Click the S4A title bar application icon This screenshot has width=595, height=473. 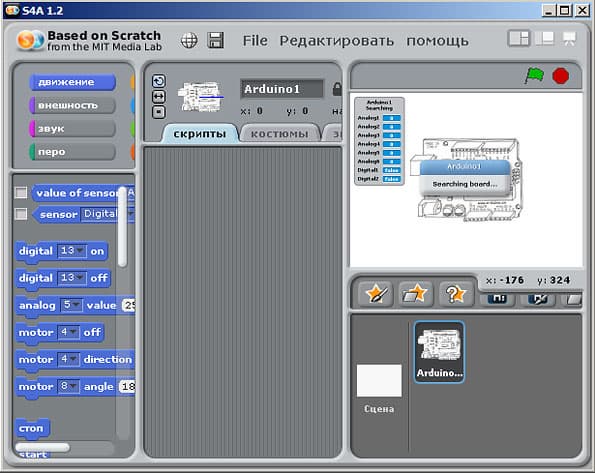(x=13, y=10)
